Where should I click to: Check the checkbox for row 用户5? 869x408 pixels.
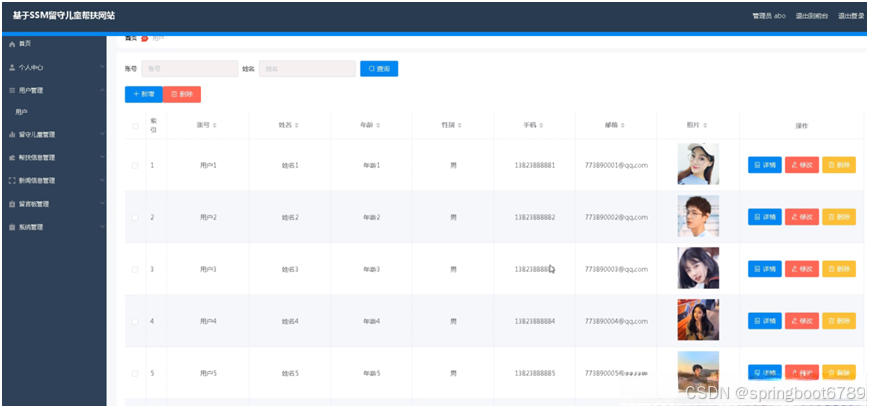click(x=135, y=374)
